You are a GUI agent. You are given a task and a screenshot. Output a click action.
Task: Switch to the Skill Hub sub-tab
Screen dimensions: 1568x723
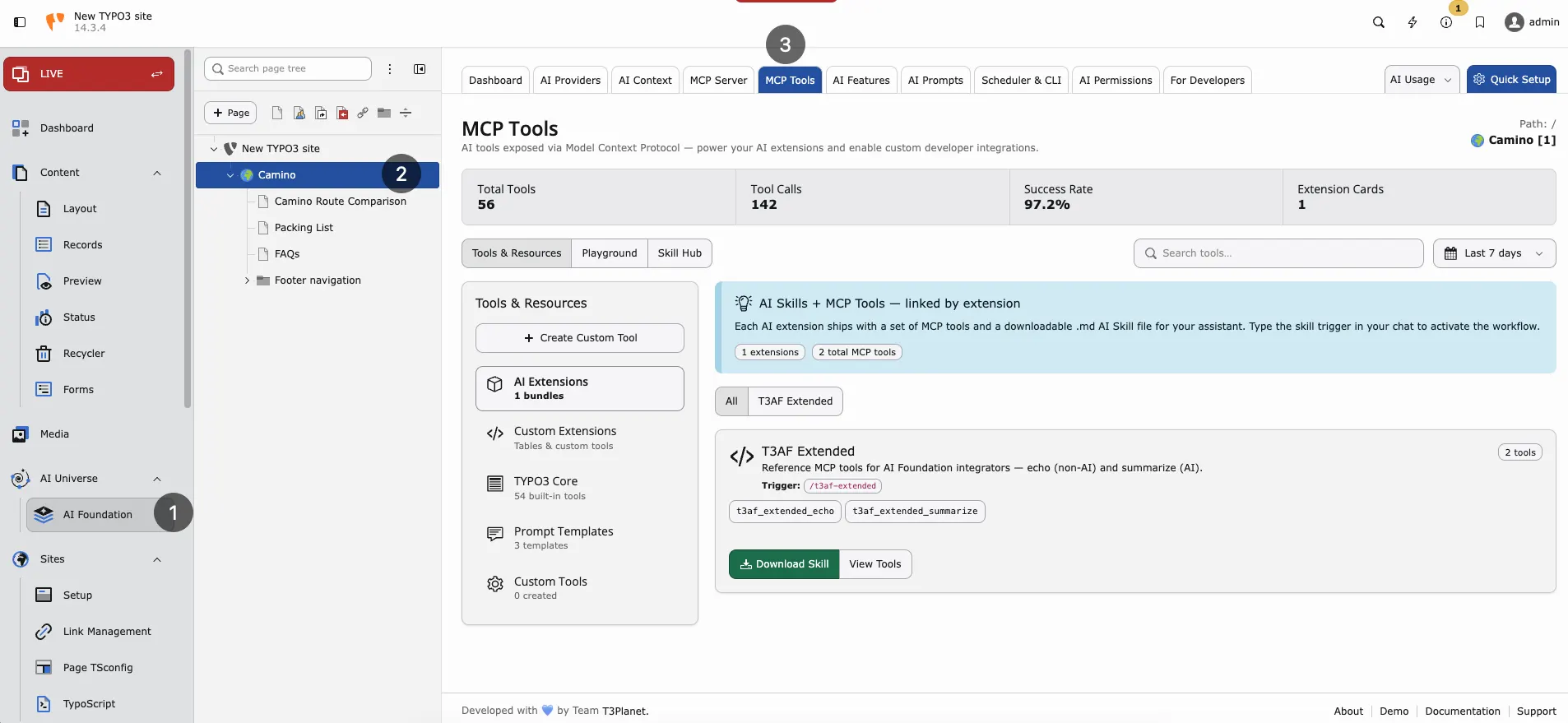(680, 253)
